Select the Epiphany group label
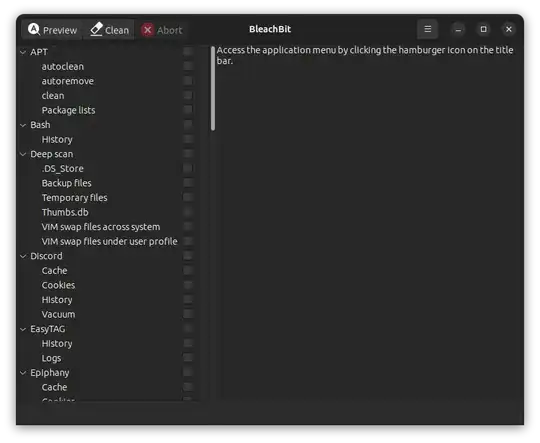The width and height of the screenshot is (540, 443). click(x=50, y=373)
